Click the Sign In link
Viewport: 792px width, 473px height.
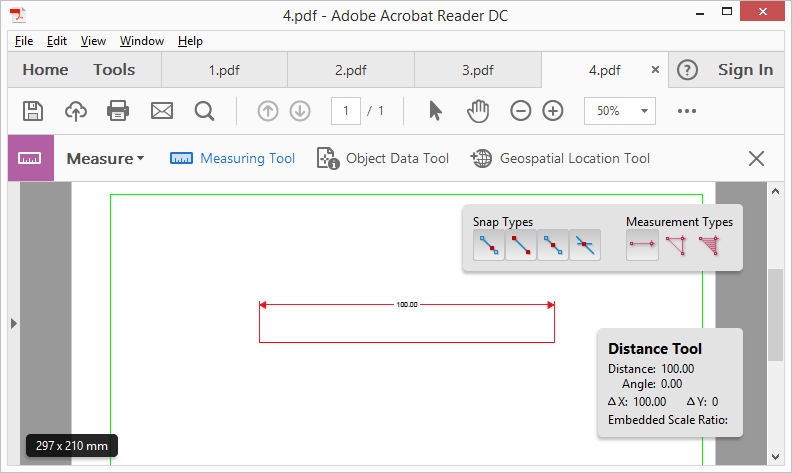(746, 70)
